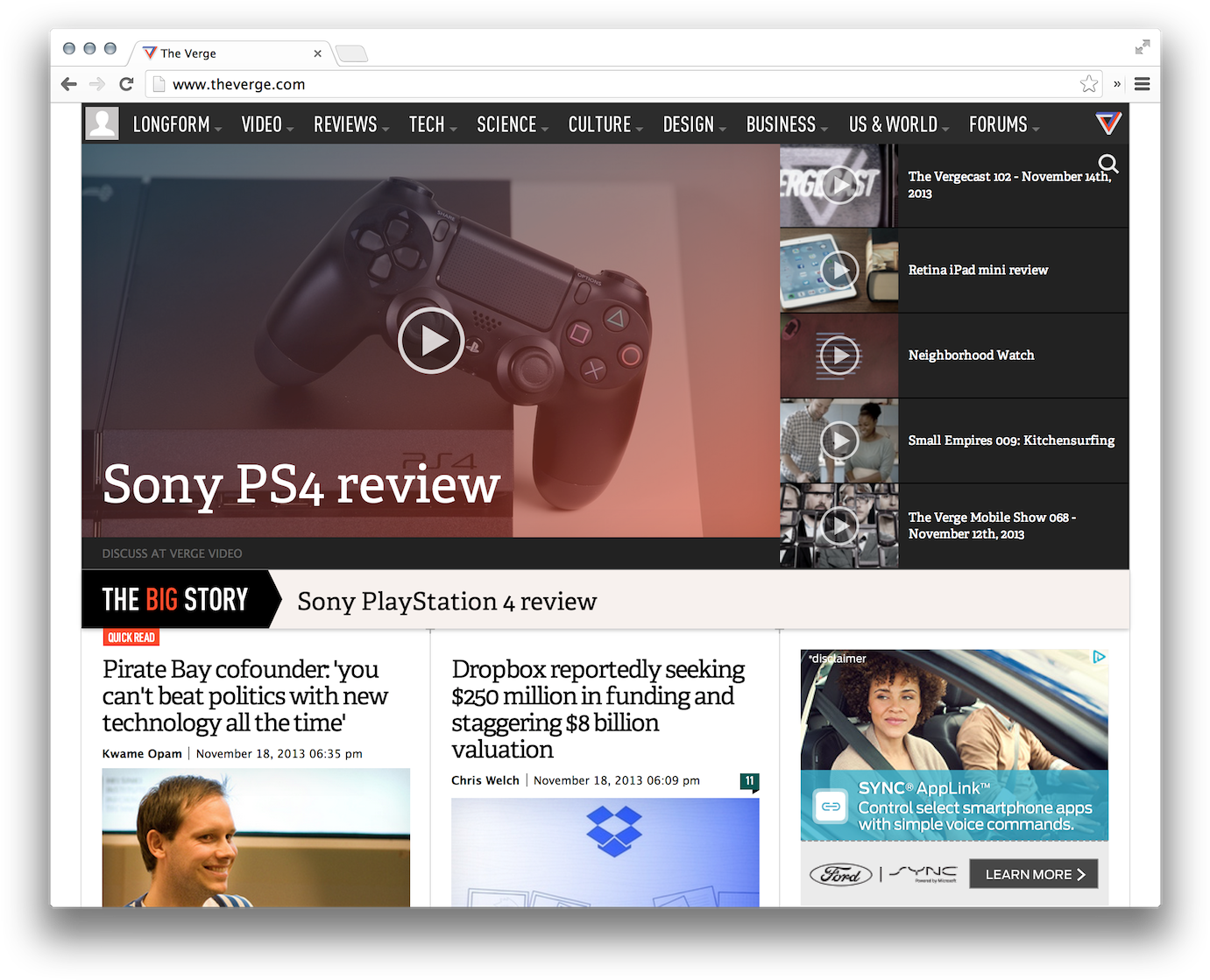
Task: Click the comment count badge showing 11
Action: pyautogui.click(x=749, y=781)
